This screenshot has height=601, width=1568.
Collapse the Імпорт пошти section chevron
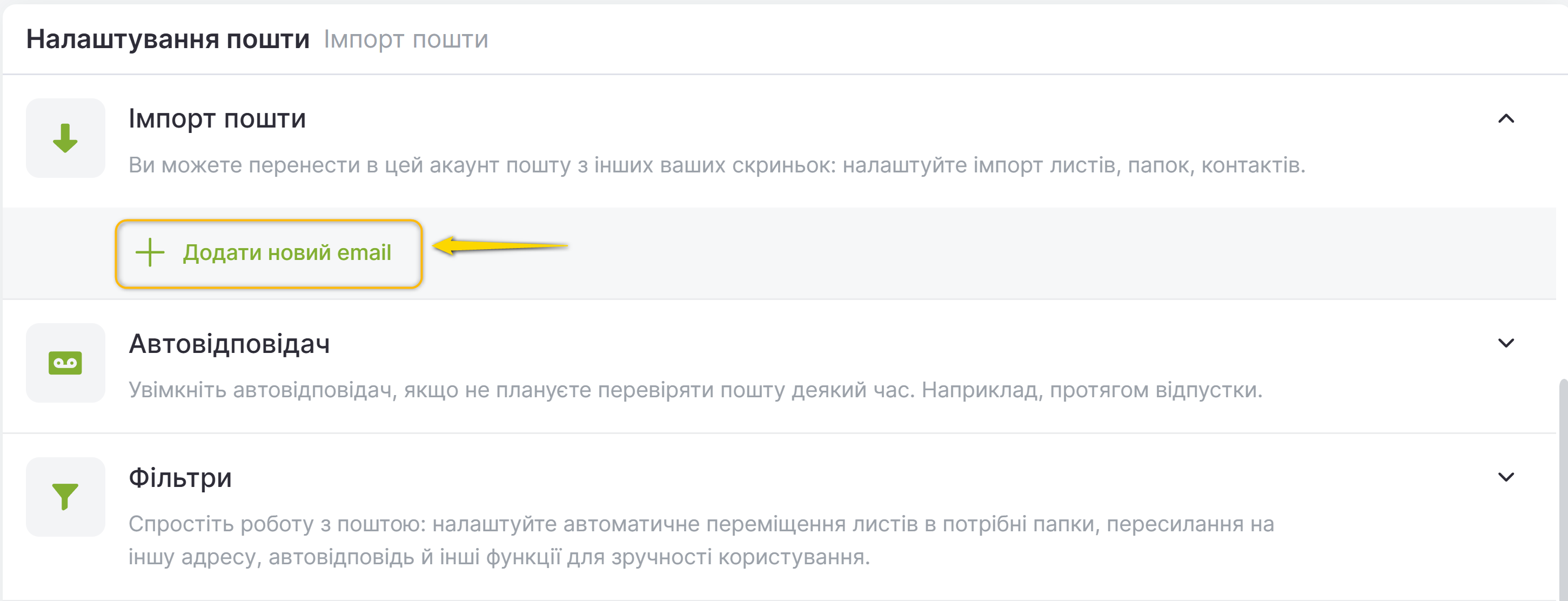(x=1505, y=119)
